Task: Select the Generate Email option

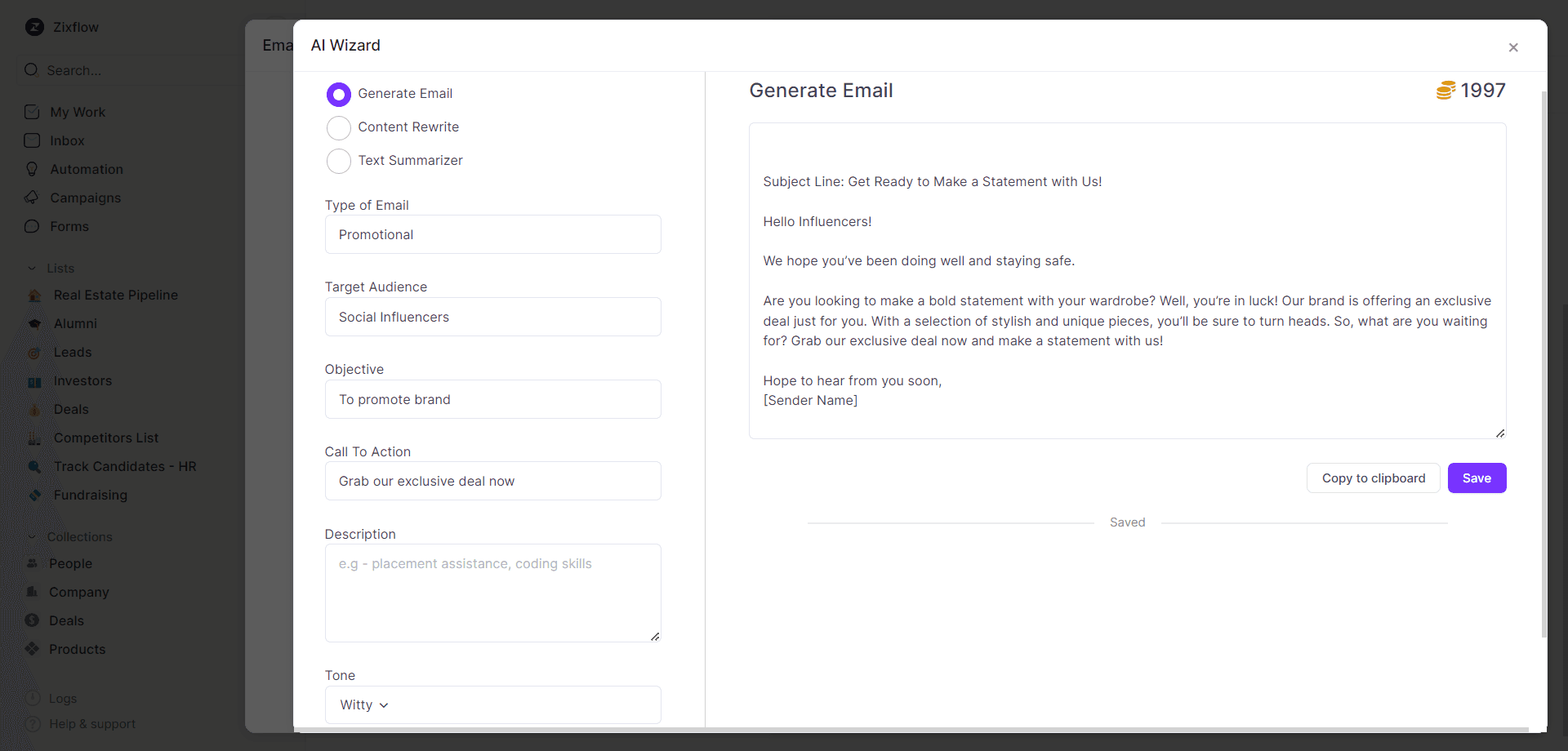Action: pos(337,94)
